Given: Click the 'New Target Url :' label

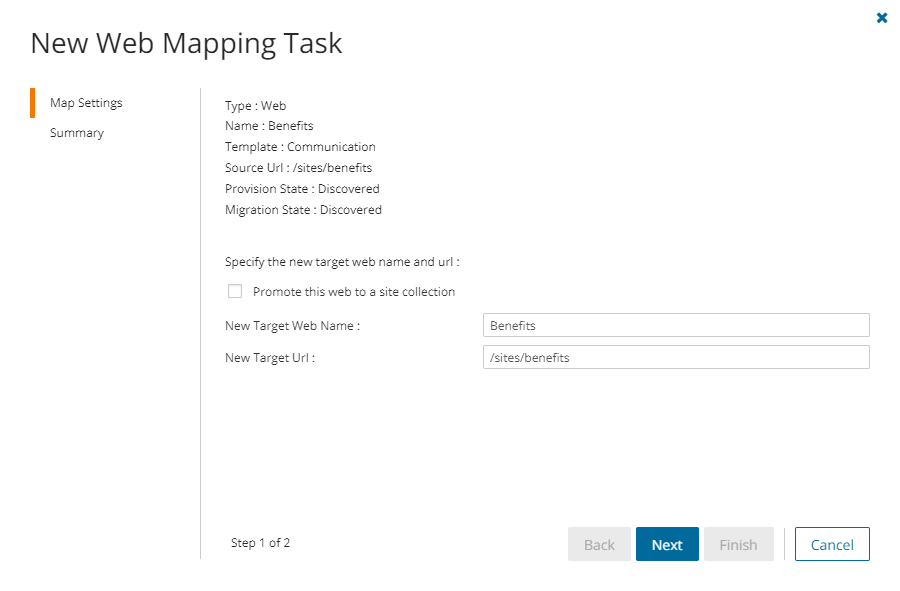Looking at the screenshot, I should tap(270, 358).
